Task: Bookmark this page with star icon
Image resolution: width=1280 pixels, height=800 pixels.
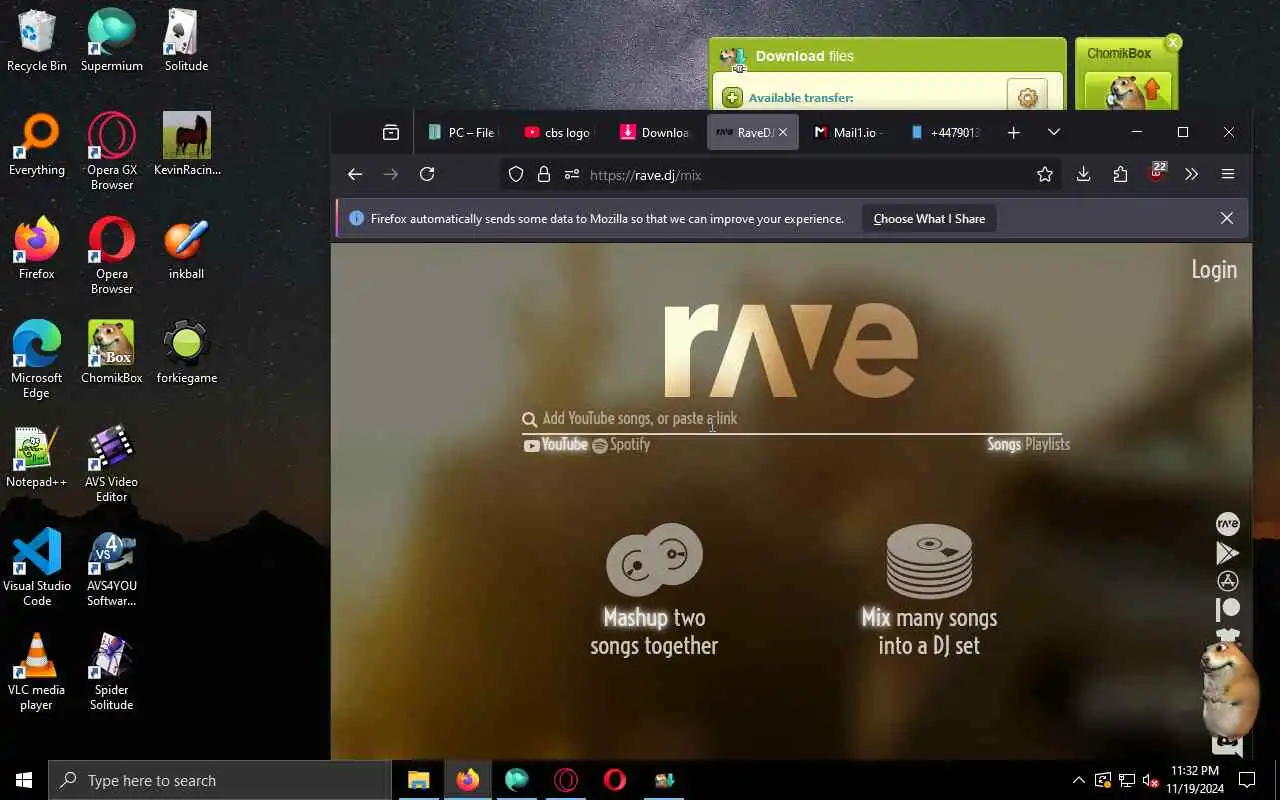Action: [1045, 174]
